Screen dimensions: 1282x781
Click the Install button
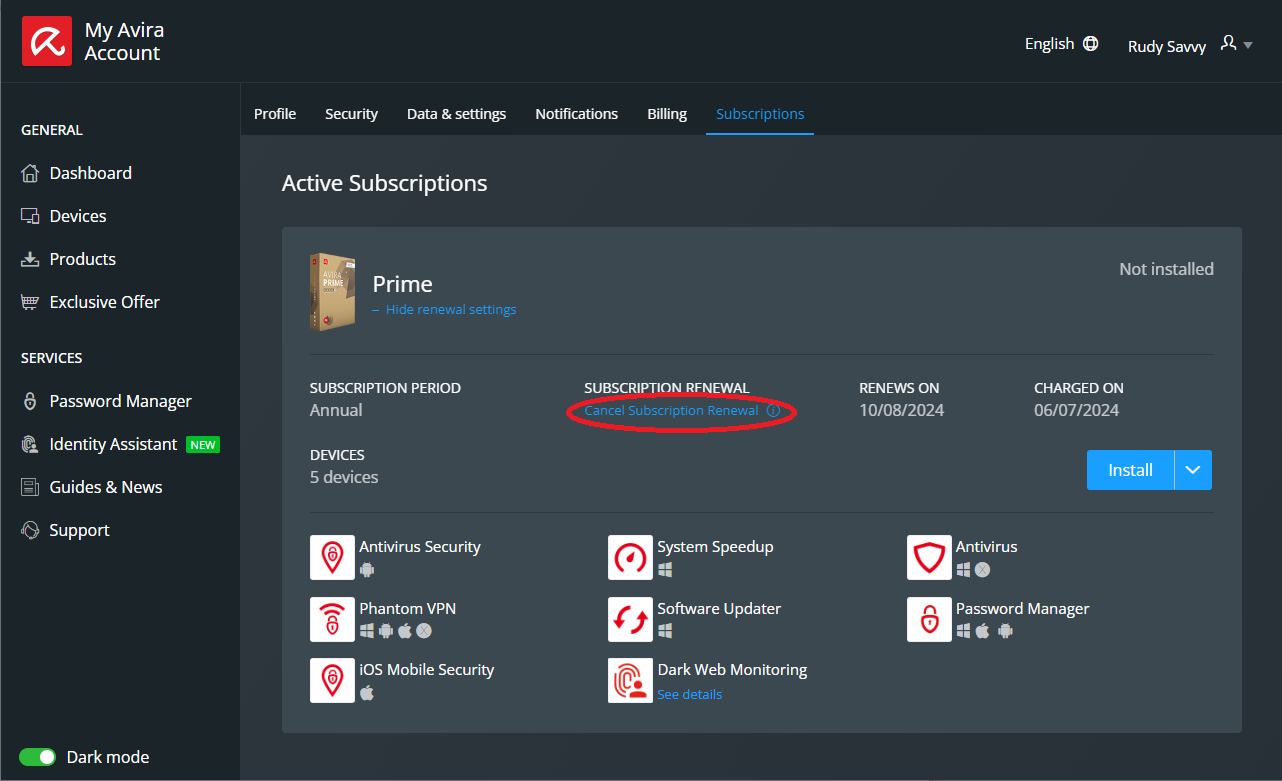[x=1130, y=470]
